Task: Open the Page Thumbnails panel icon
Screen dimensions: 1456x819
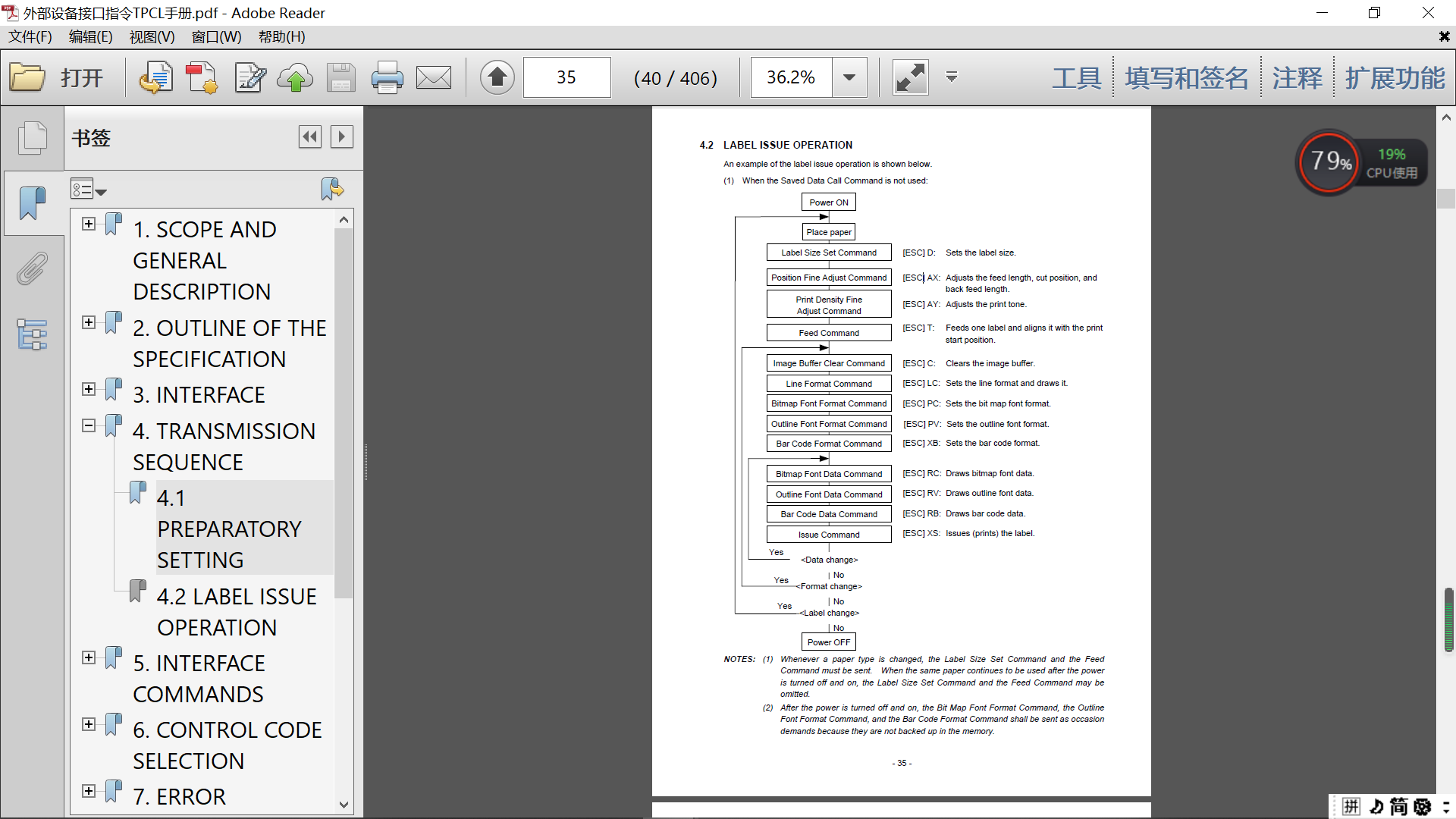Action: click(x=32, y=138)
